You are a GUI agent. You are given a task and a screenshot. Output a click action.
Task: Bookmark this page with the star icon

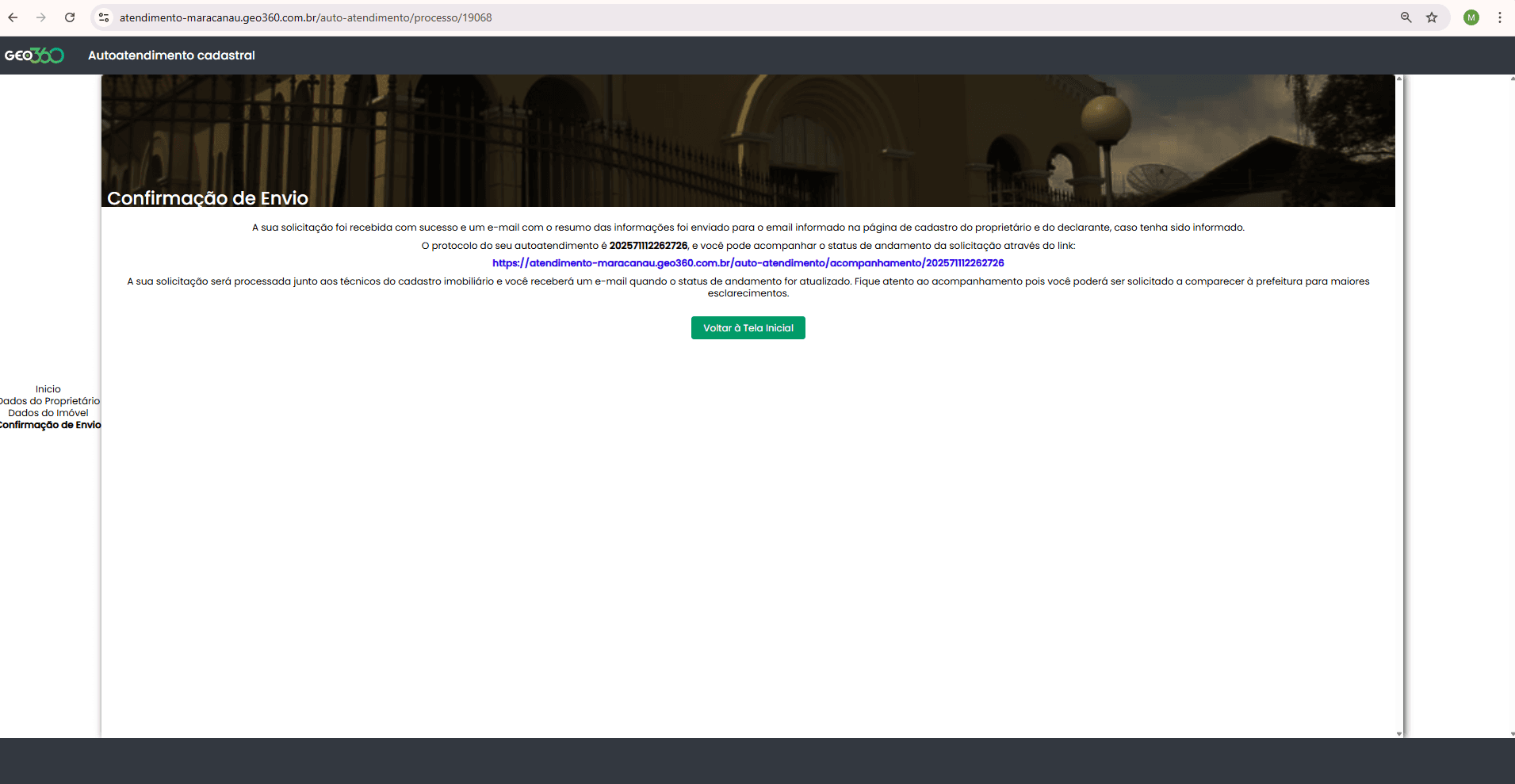[1432, 17]
